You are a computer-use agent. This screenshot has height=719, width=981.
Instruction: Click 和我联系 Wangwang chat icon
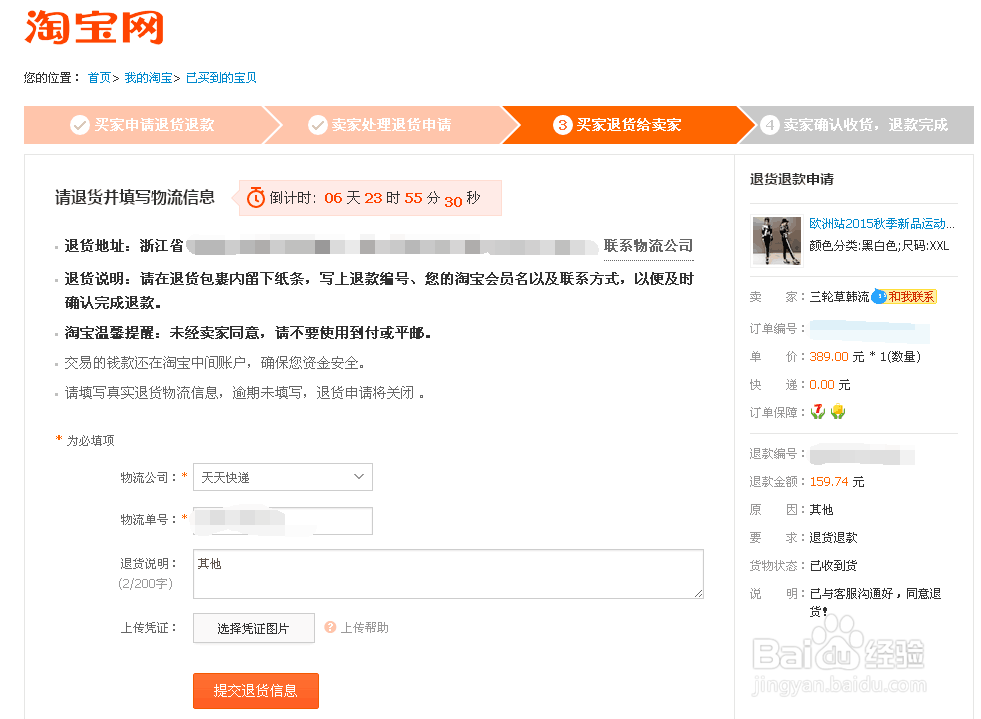[903, 297]
